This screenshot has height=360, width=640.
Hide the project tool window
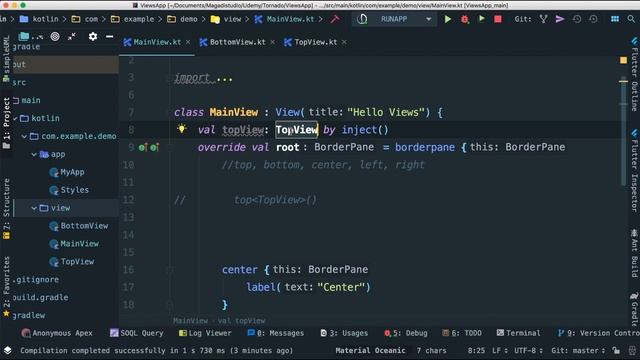(x=109, y=37)
